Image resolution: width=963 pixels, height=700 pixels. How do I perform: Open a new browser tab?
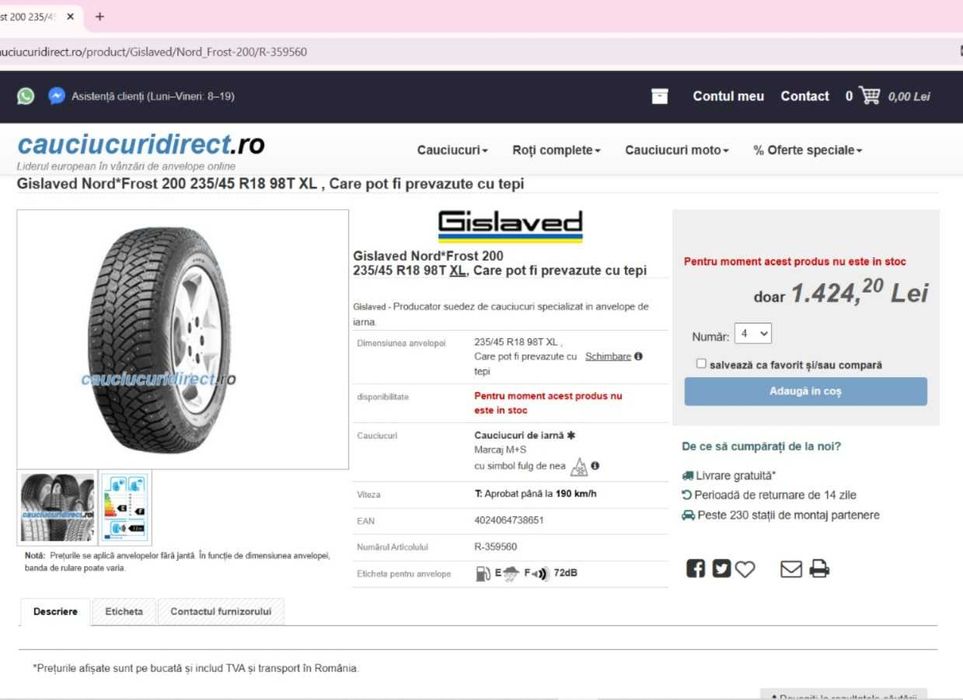tap(99, 17)
